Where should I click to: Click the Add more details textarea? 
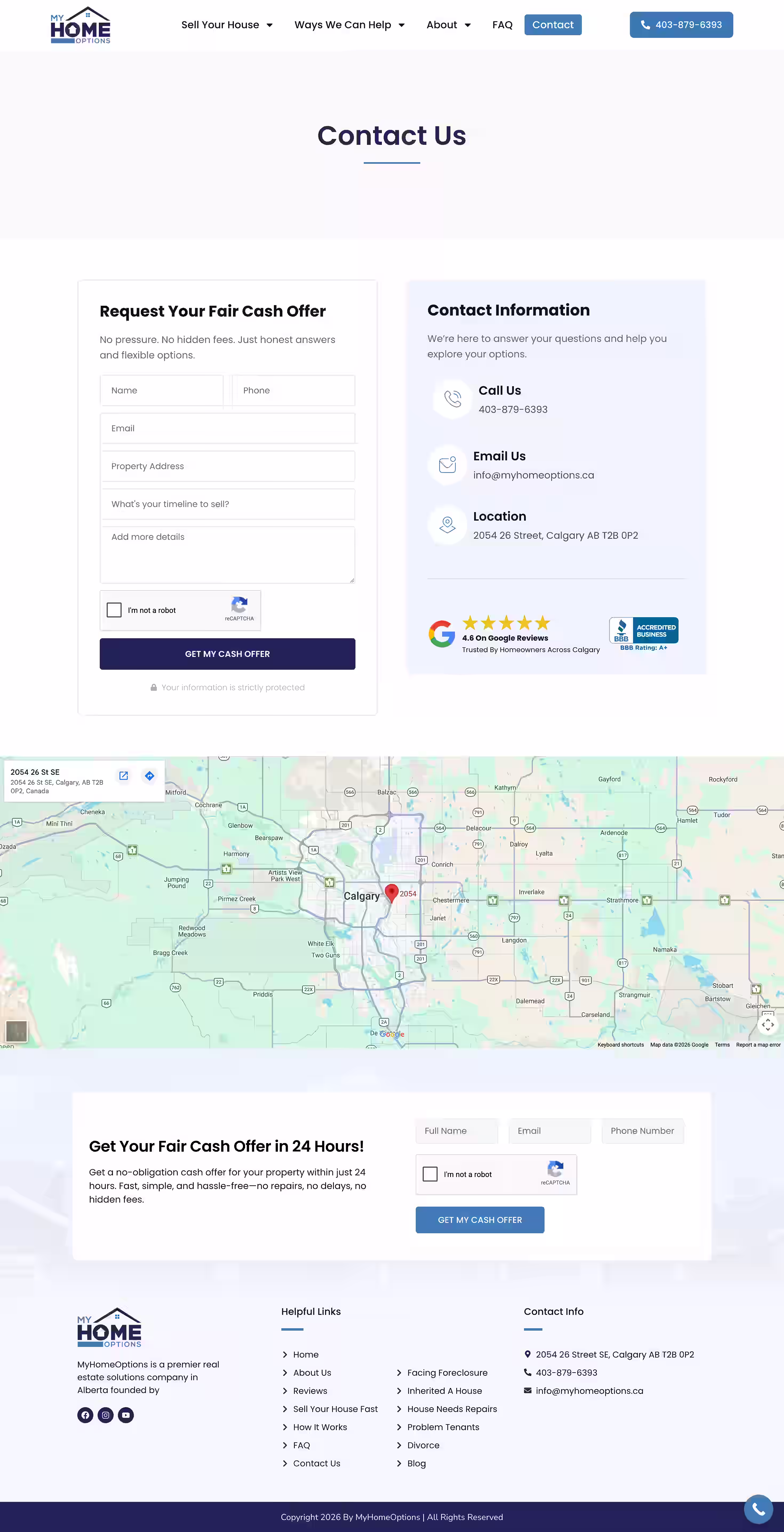227,555
